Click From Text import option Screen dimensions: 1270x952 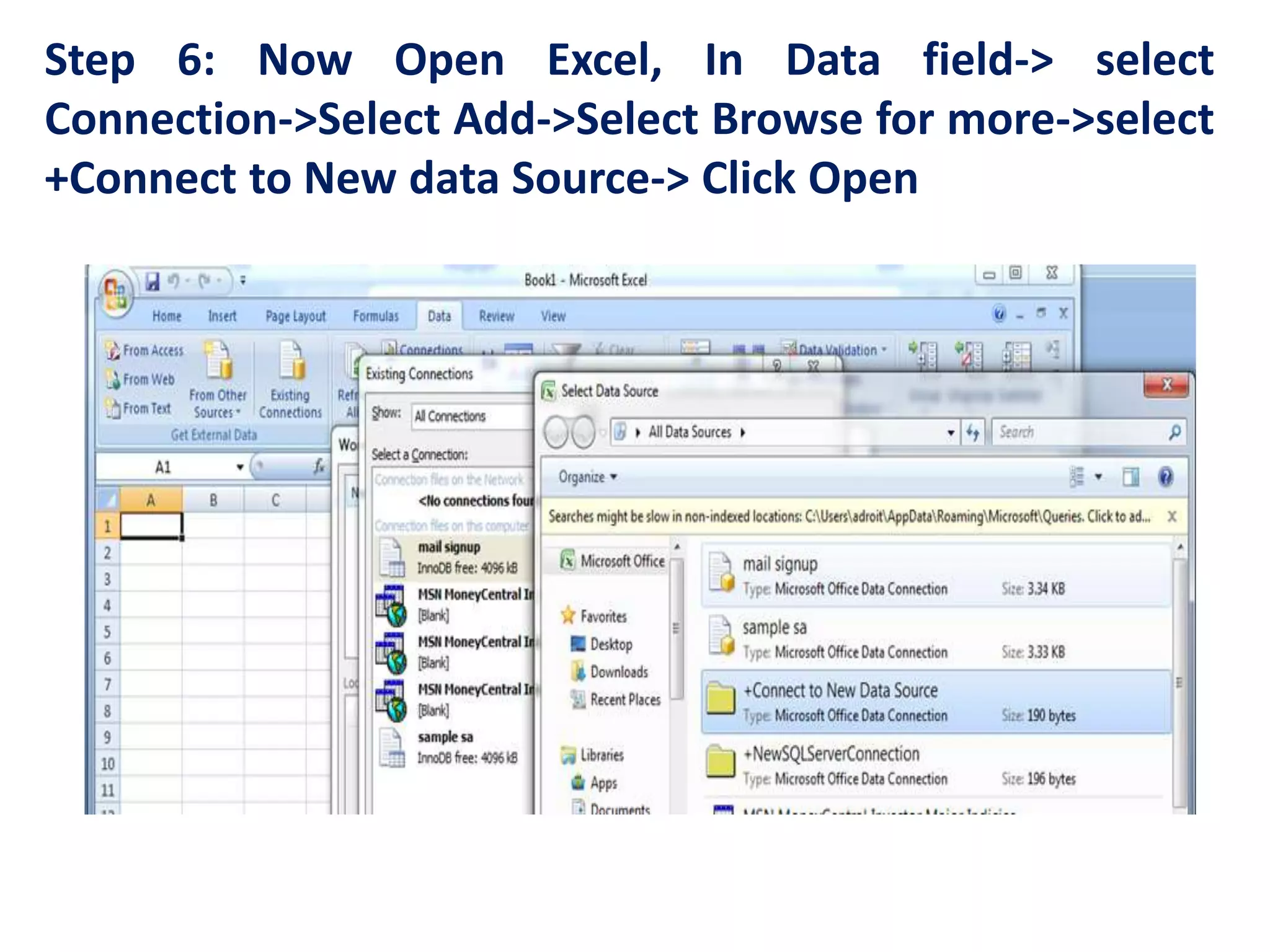(x=138, y=408)
